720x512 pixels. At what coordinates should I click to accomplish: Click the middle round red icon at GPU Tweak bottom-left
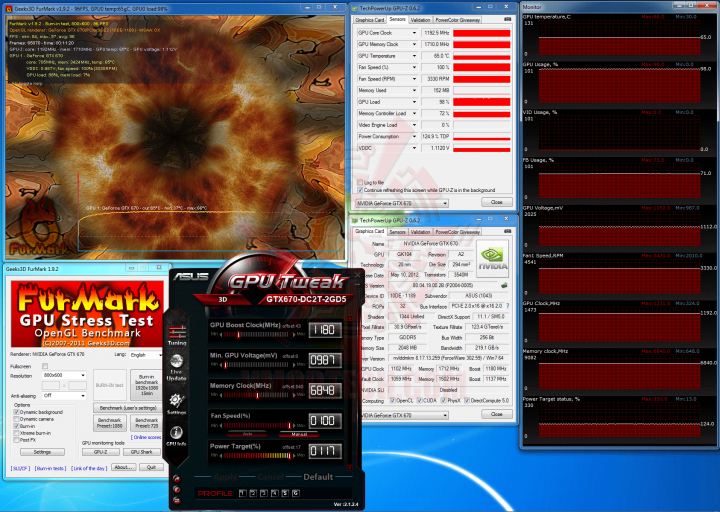point(177,489)
